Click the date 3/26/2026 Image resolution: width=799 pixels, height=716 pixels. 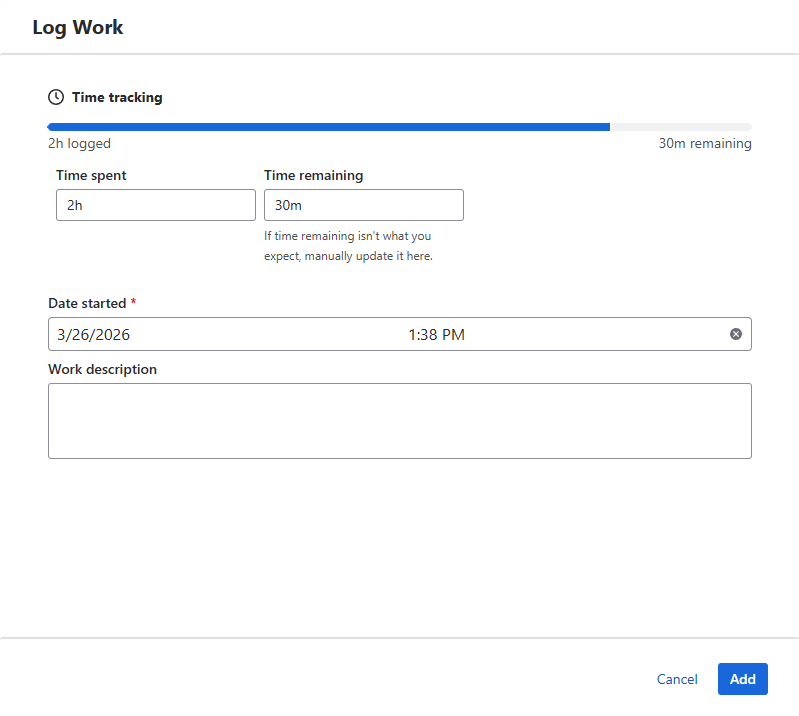tap(93, 334)
